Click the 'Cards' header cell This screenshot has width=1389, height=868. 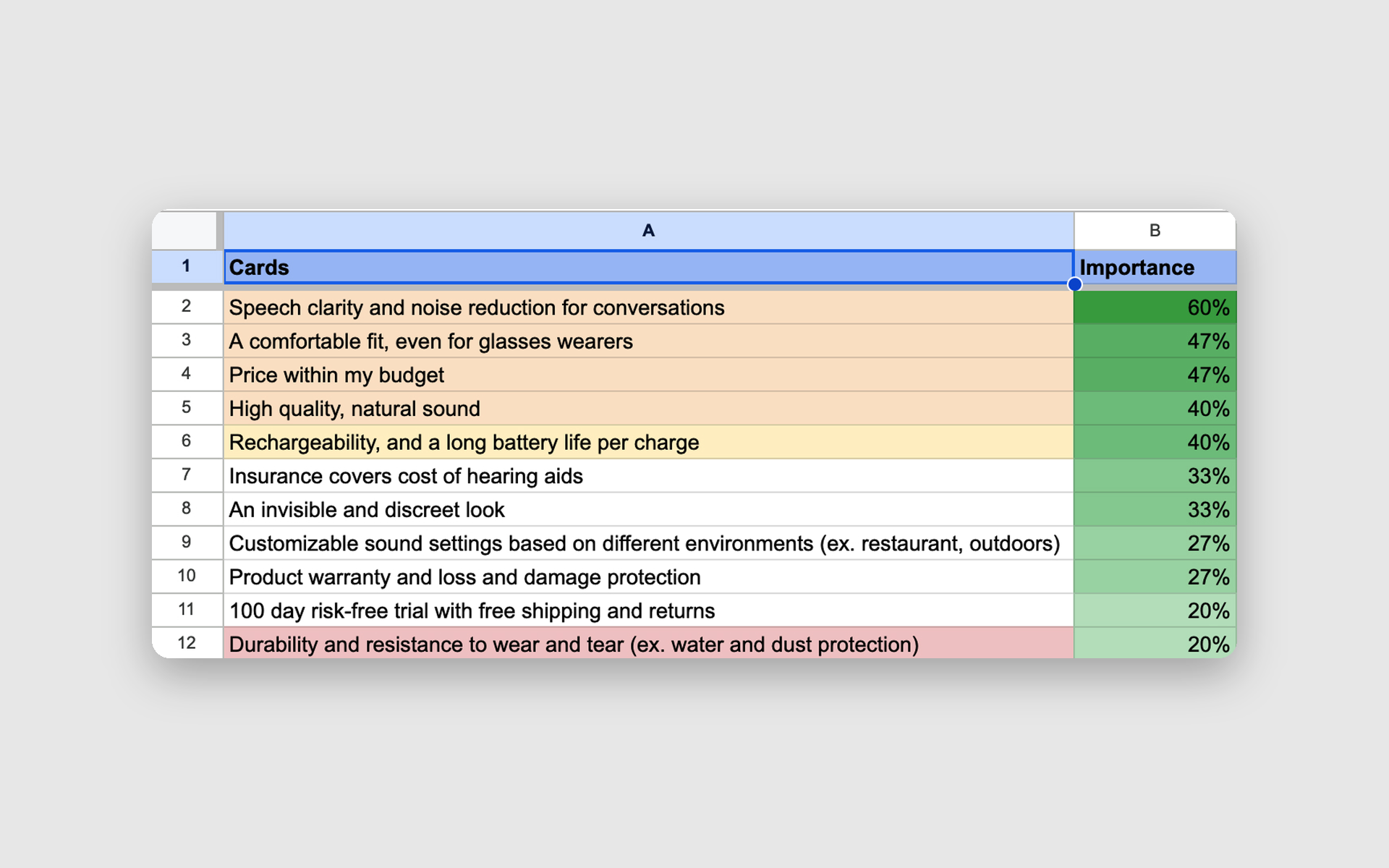(x=649, y=267)
